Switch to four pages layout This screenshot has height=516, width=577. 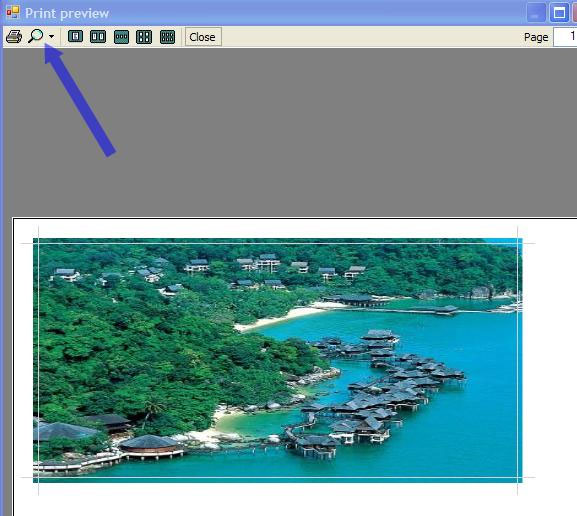[144, 37]
